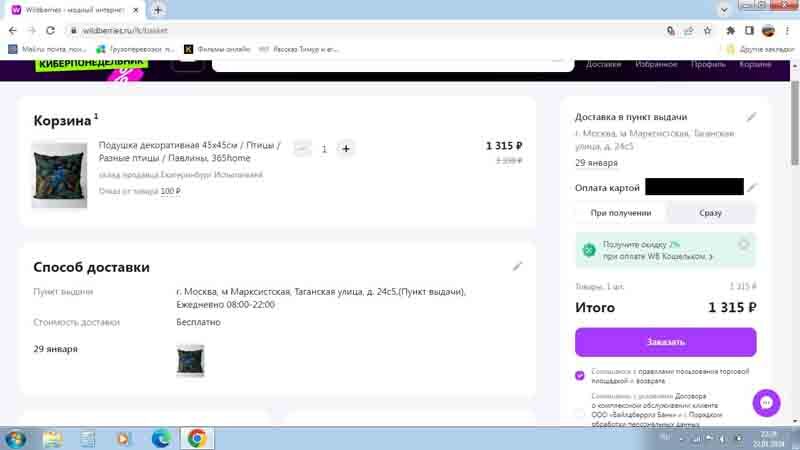Uncheck the marketplace rules agreement checkbox

coord(580,376)
